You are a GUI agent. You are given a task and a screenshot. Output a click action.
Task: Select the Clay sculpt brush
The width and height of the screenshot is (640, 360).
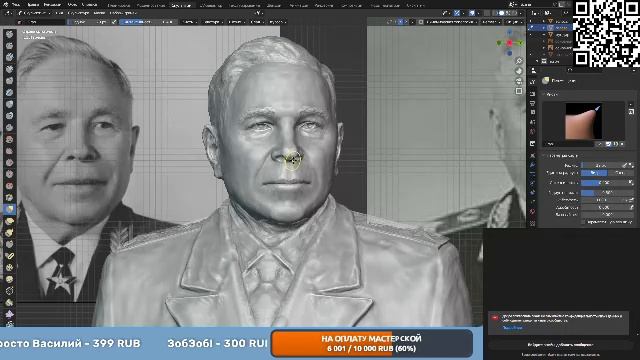pyautogui.click(x=10, y=58)
